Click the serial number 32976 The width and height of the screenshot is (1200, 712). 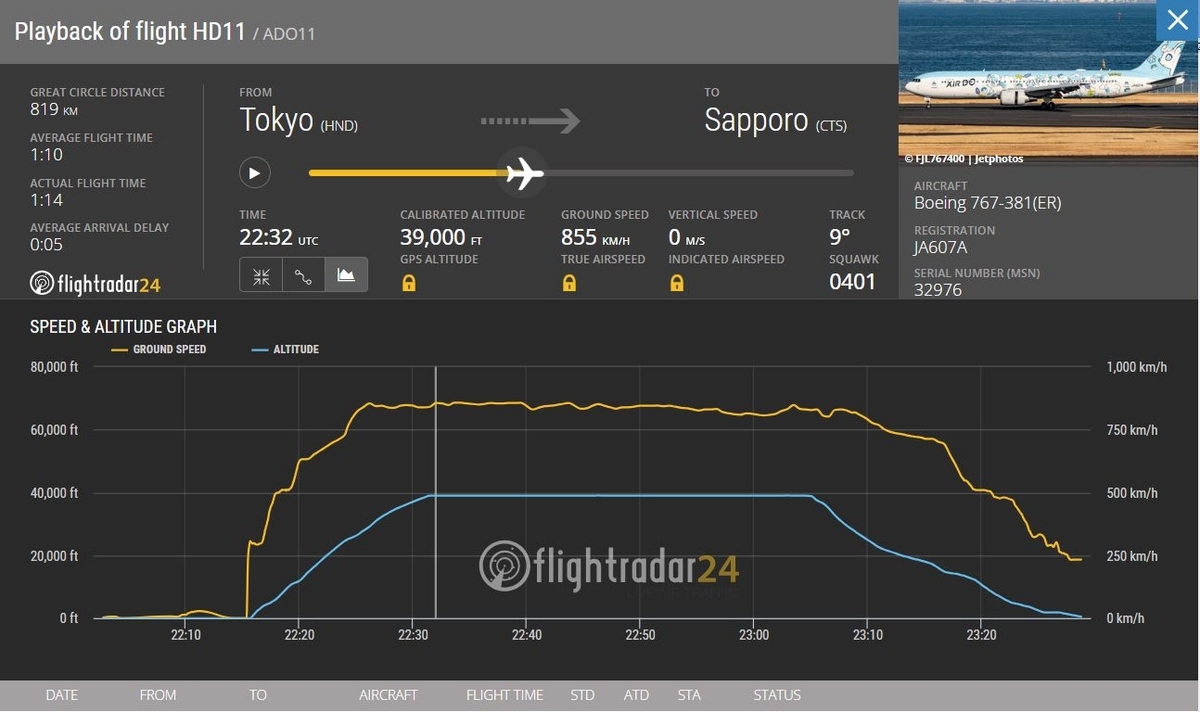(x=938, y=290)
